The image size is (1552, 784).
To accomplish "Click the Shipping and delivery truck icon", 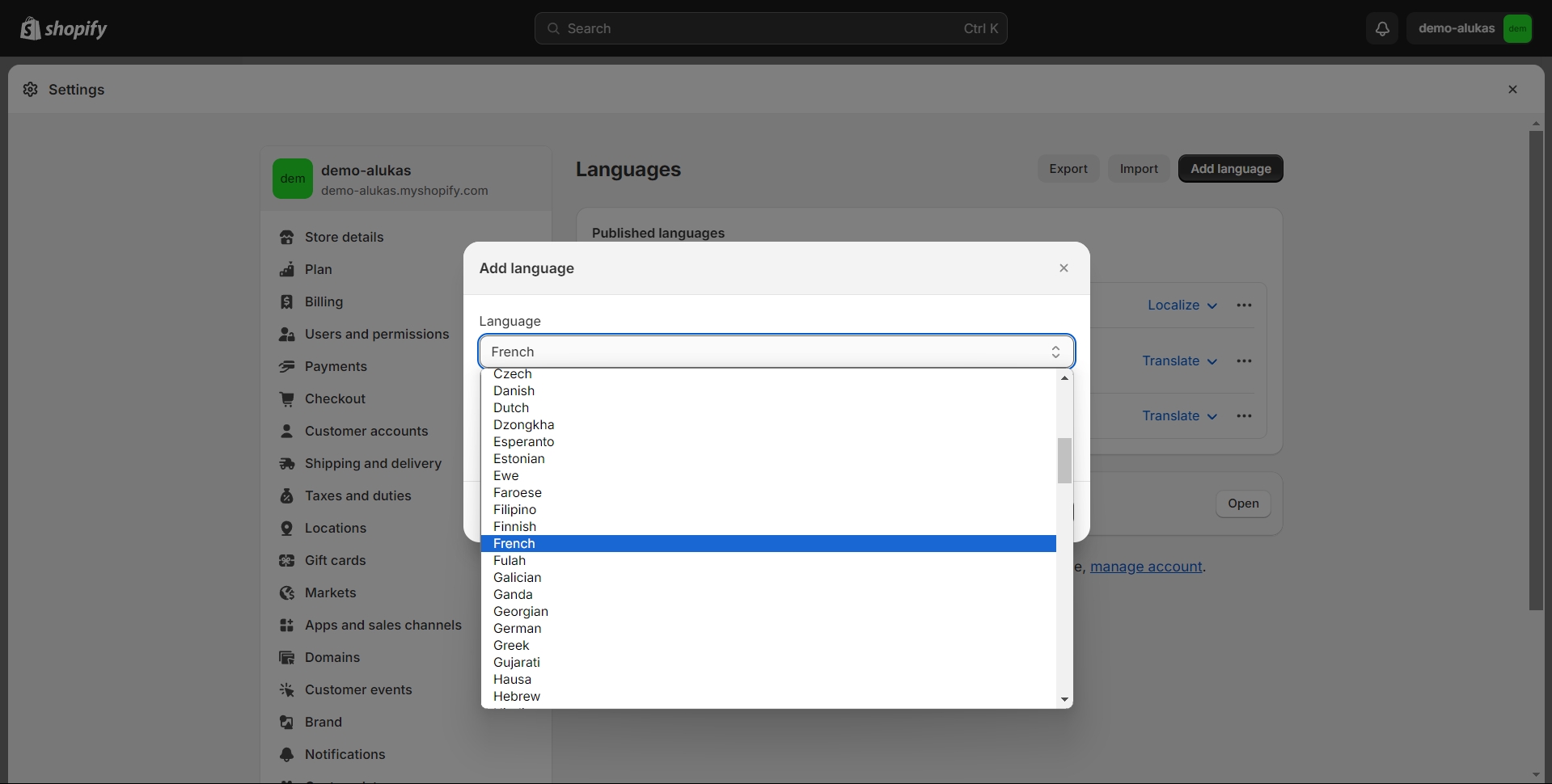I will 286,463.
